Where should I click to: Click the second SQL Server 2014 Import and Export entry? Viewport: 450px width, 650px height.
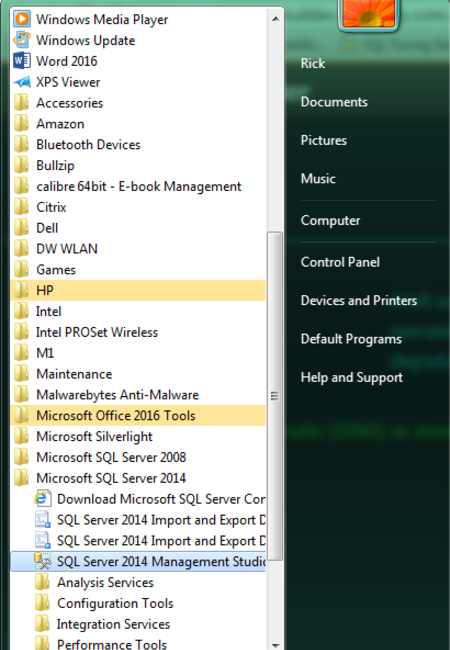pos(138,540)
